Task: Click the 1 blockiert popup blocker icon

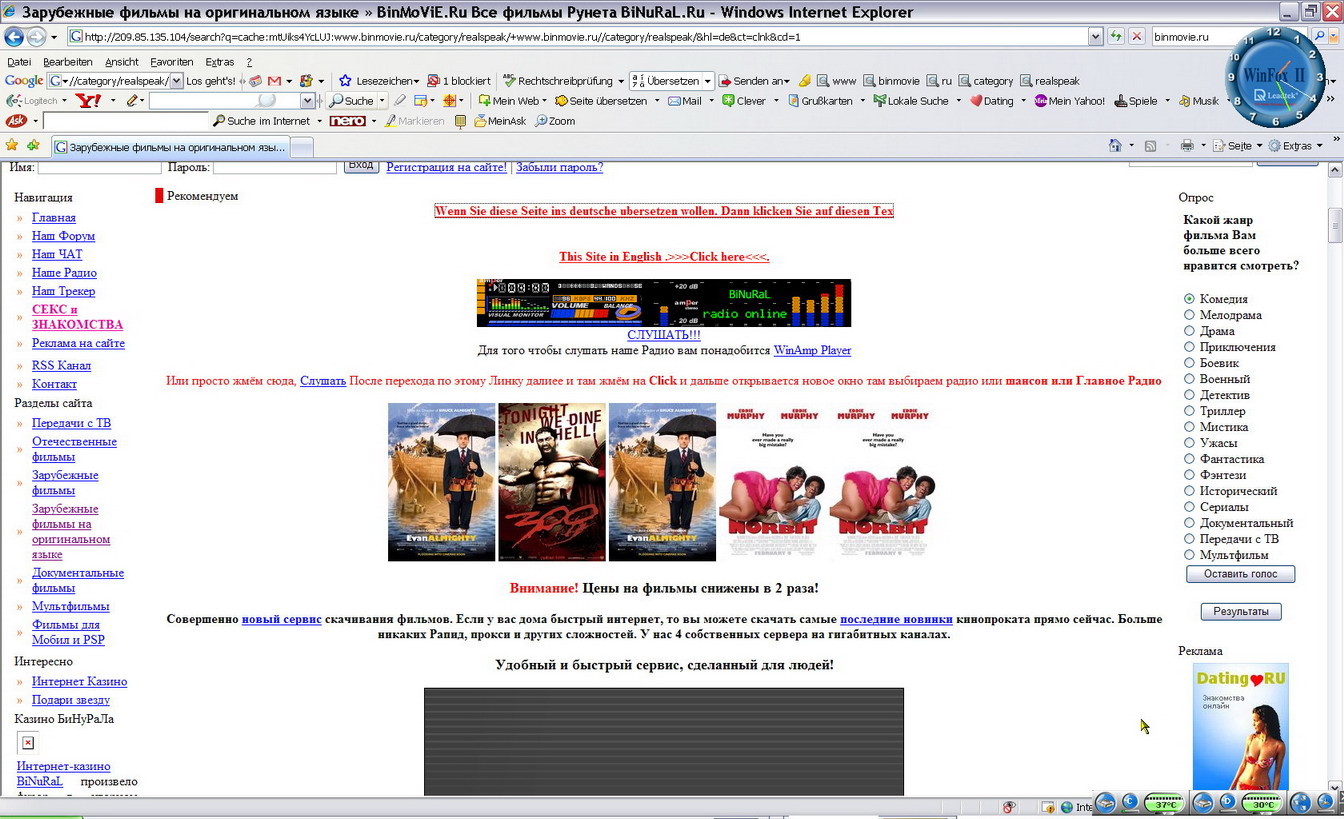Action: pyautogui.click(x=433, y=81)
